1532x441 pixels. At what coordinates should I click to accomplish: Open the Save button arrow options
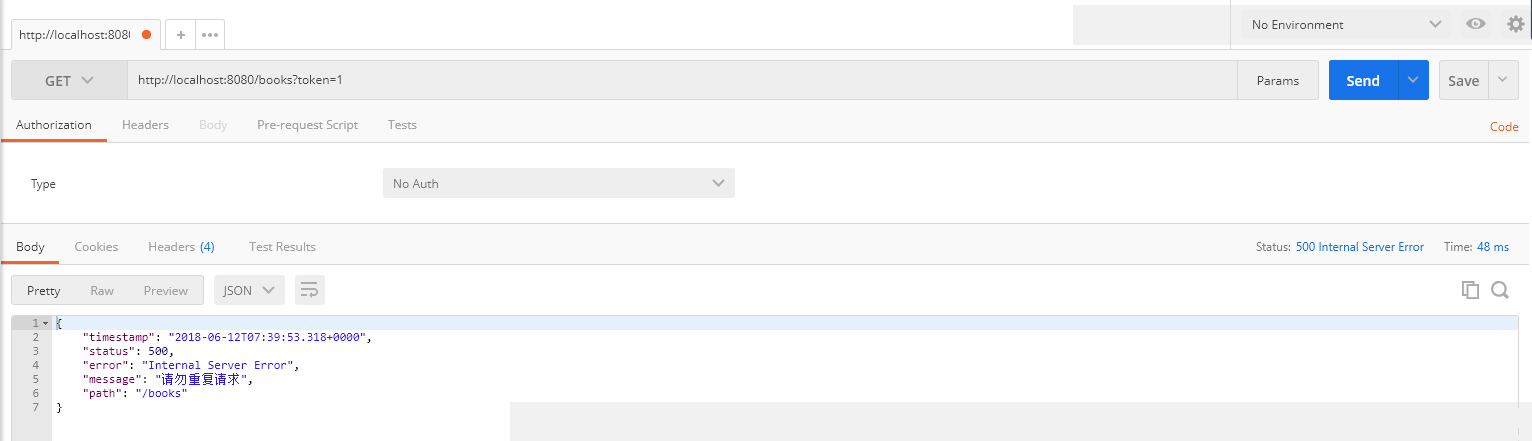(1503, 81)
